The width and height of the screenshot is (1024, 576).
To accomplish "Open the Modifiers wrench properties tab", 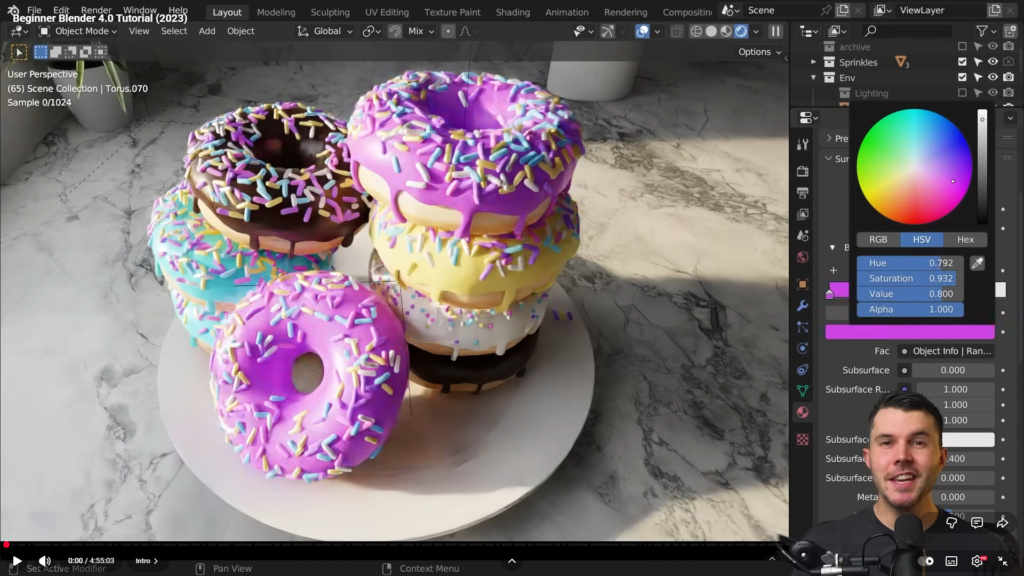I will pos(802,305).
